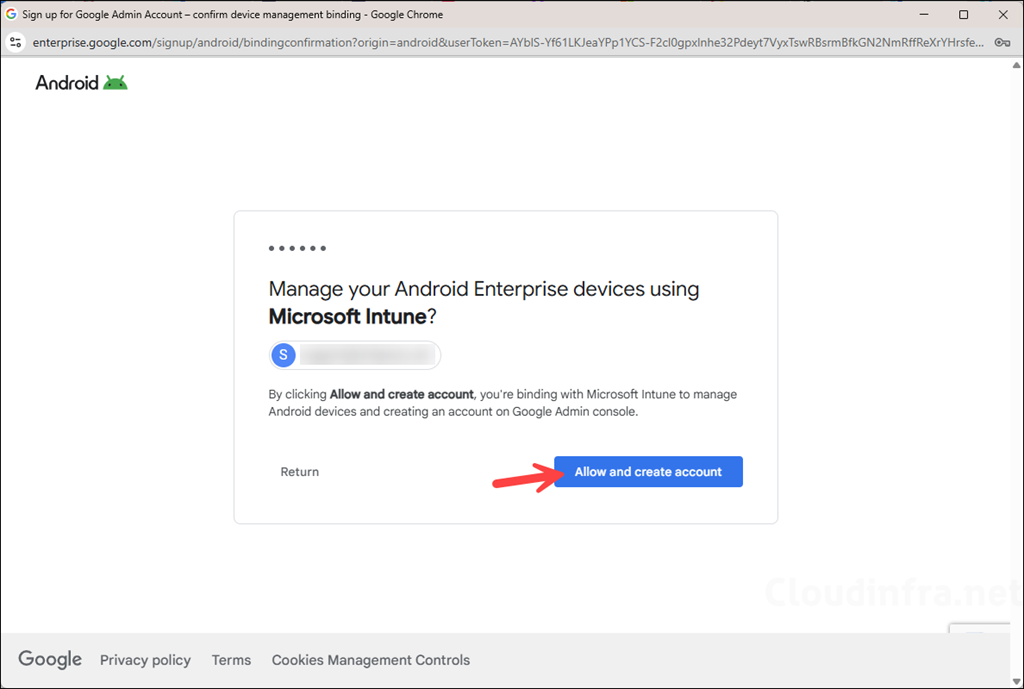Maximize the Chrome window

tap(963, 14)
